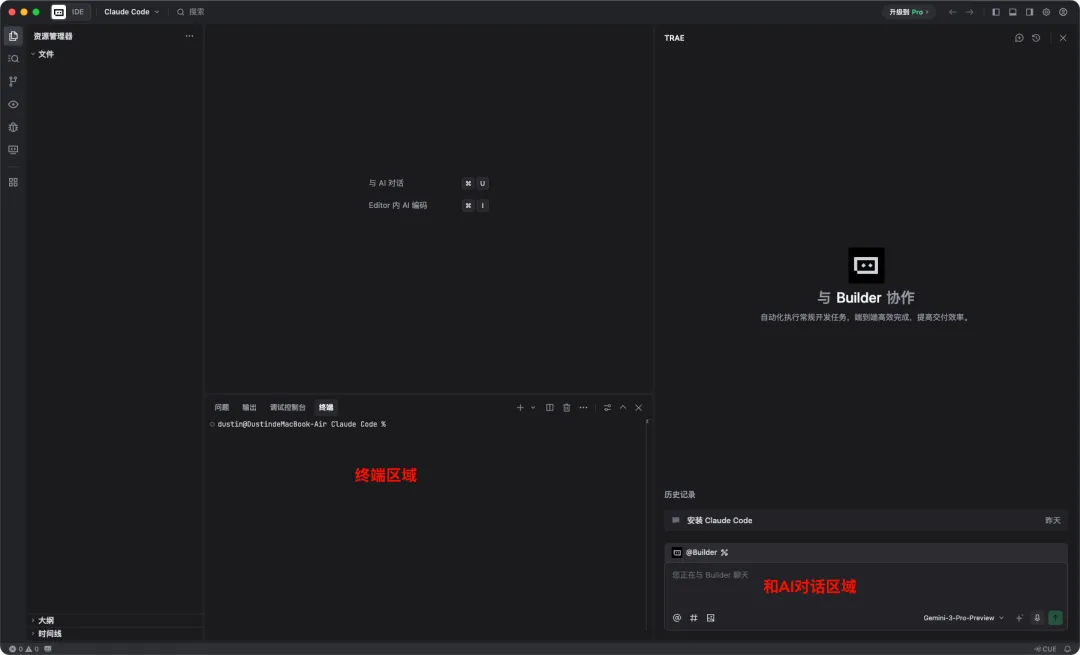
Task: Toggle the bottom panel visibility
Action: pos(1012,12)
